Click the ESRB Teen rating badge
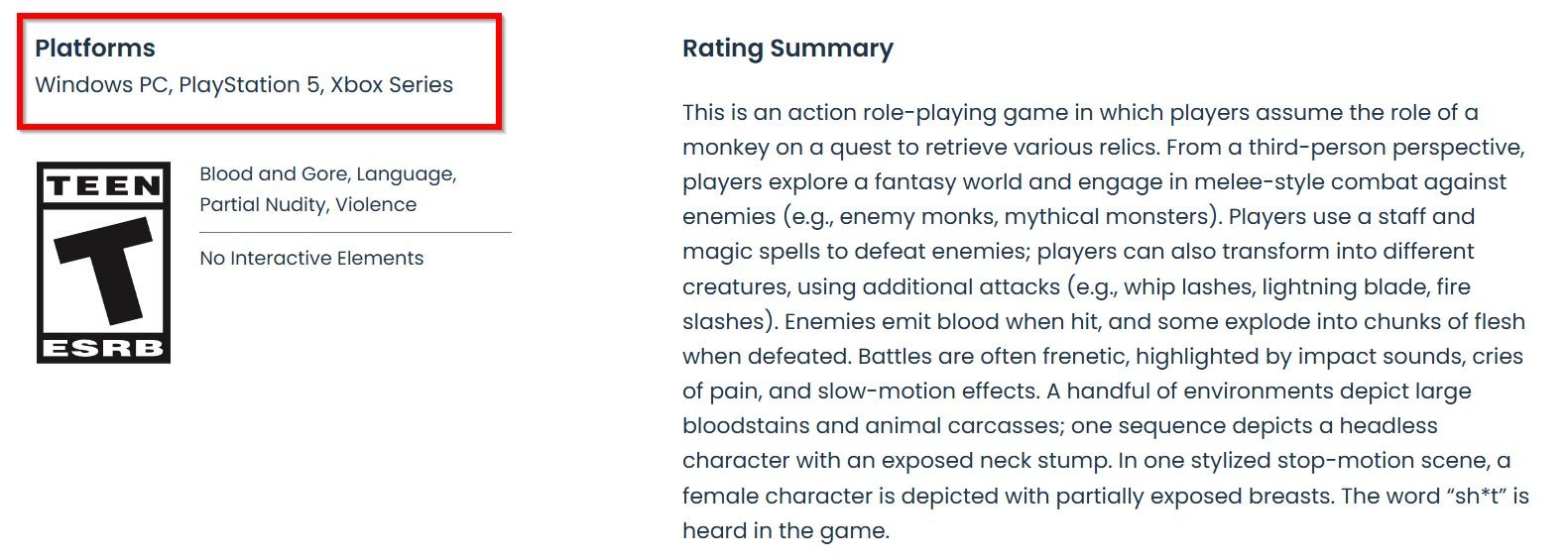 [103, 263]
